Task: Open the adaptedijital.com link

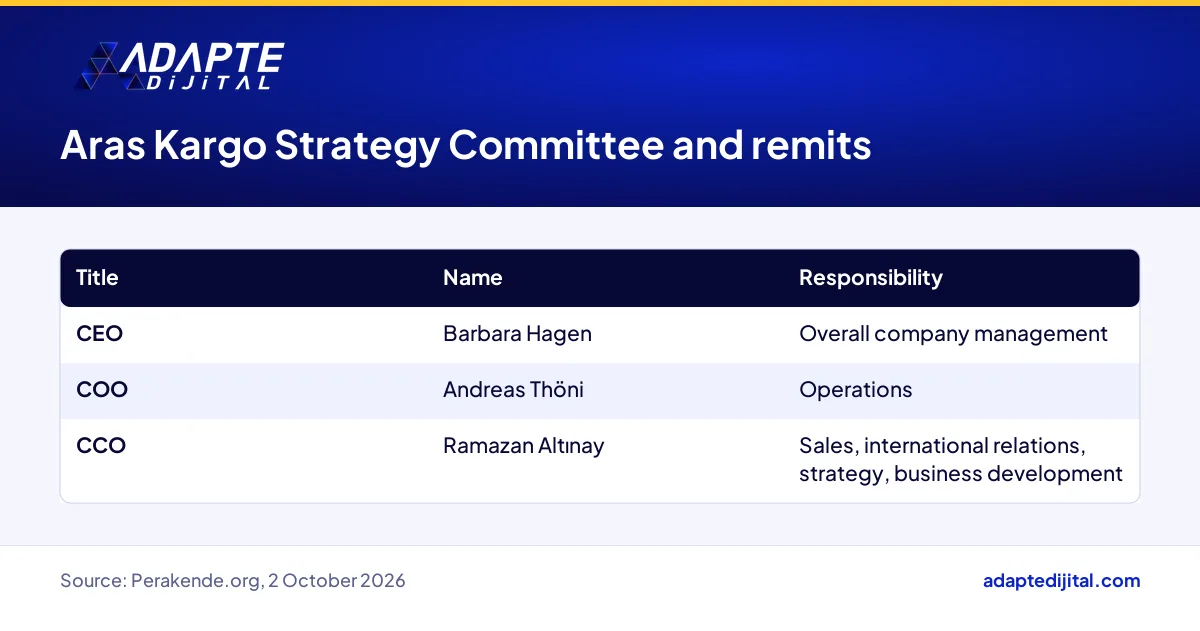Action: click(x=1061, y=581)
